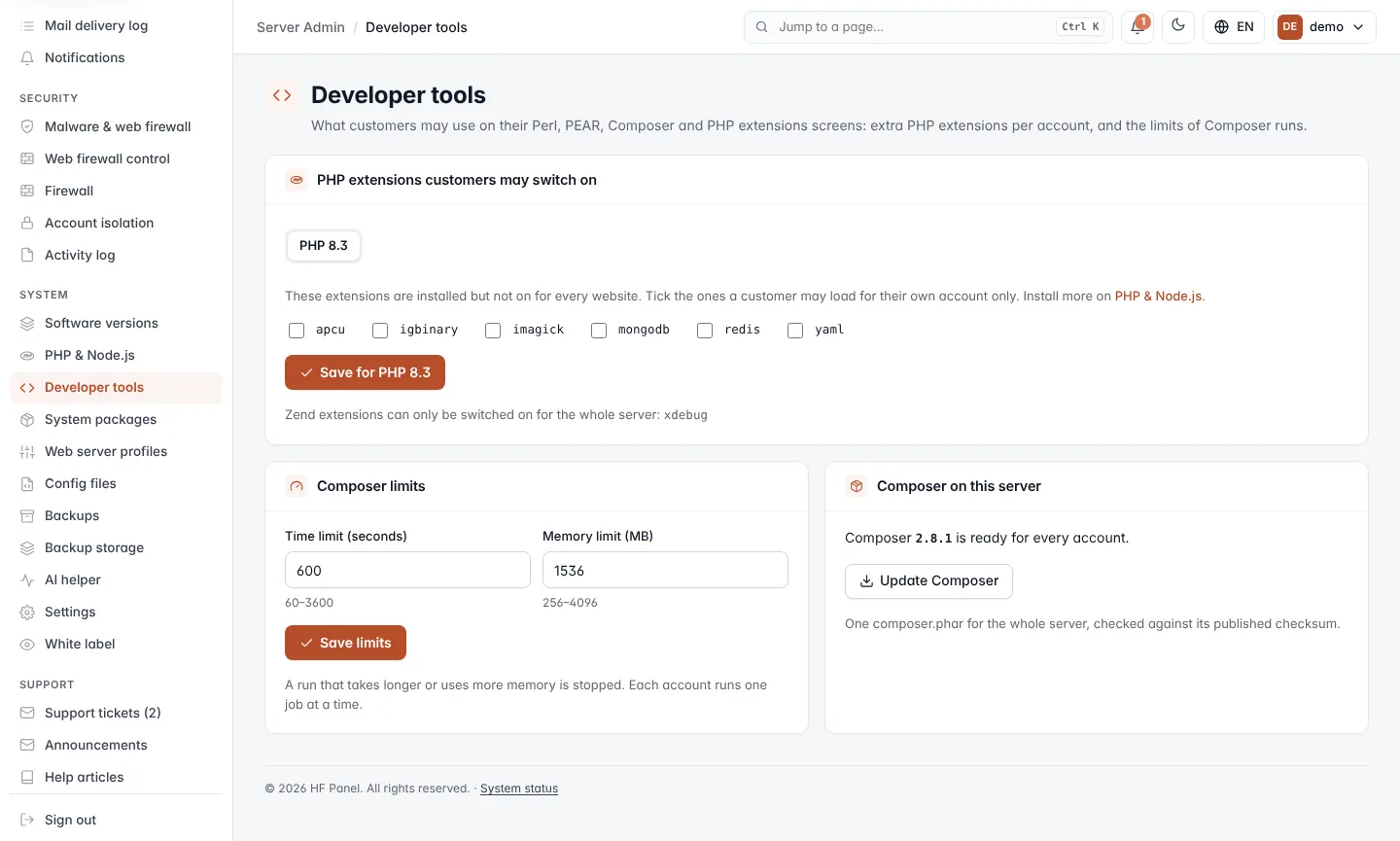
Task: Tick the igbinary extension checkbox
Action: coord(380,331)
